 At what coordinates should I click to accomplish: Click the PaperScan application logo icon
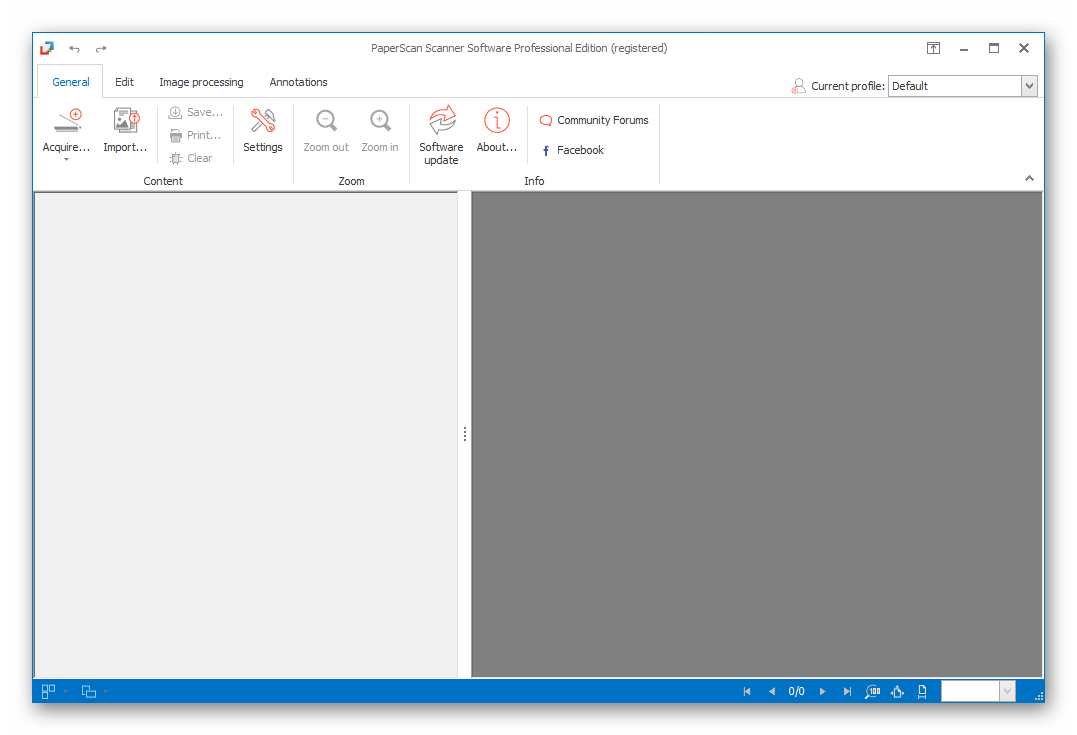tap(47, 48)
